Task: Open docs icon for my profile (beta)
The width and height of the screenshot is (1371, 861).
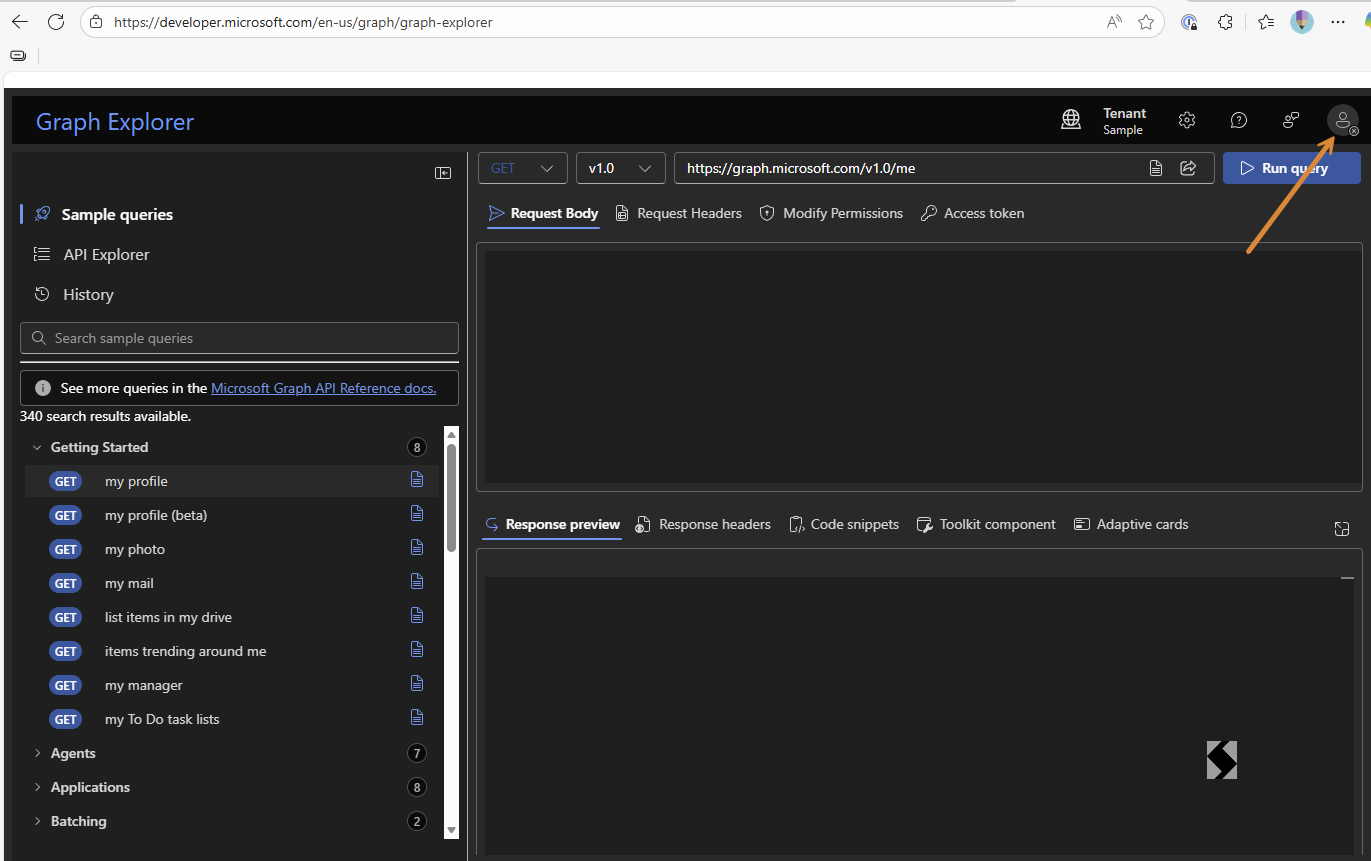Action: click(x=417, y=514)
